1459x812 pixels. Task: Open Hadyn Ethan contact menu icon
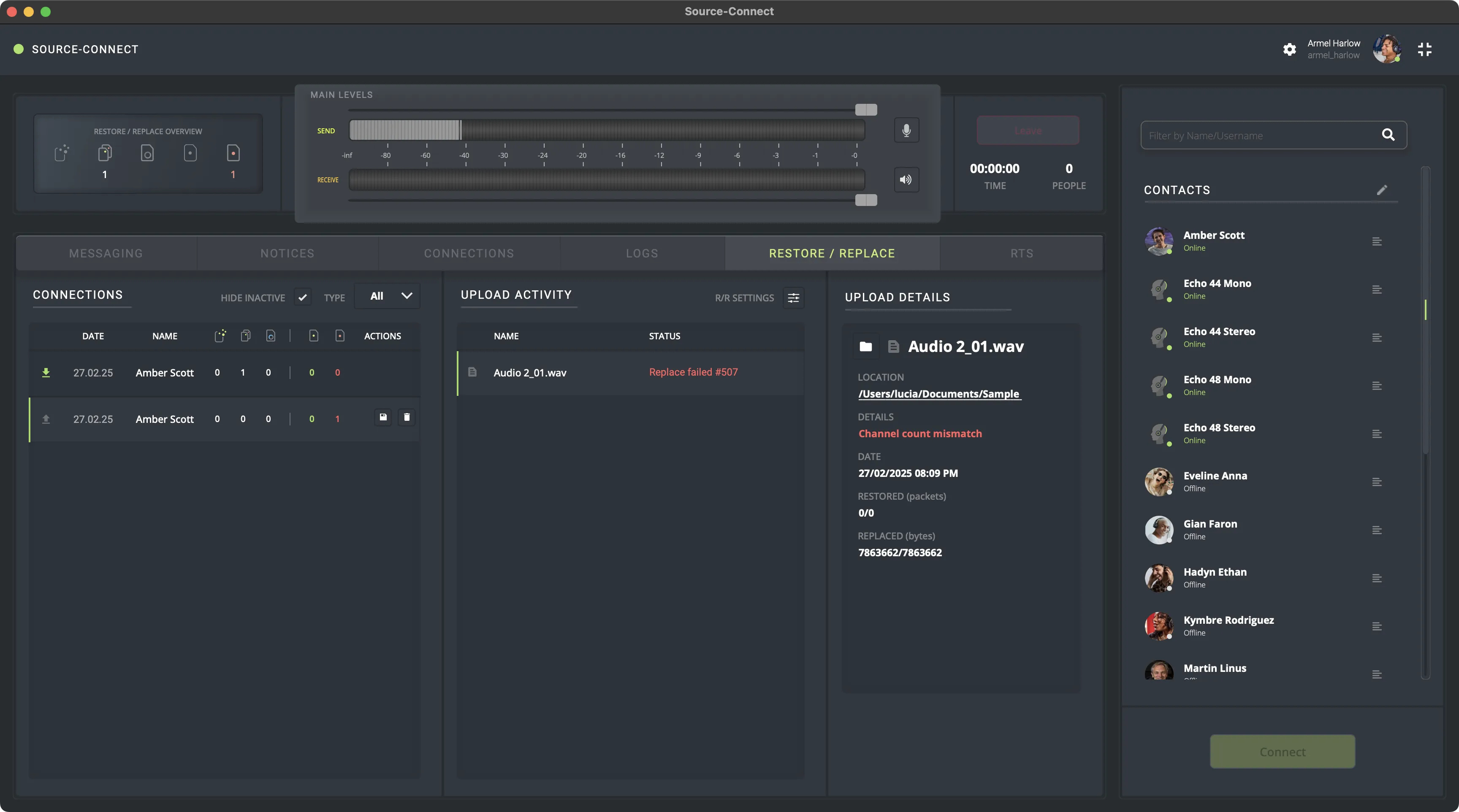click(x=1377, y=579)
